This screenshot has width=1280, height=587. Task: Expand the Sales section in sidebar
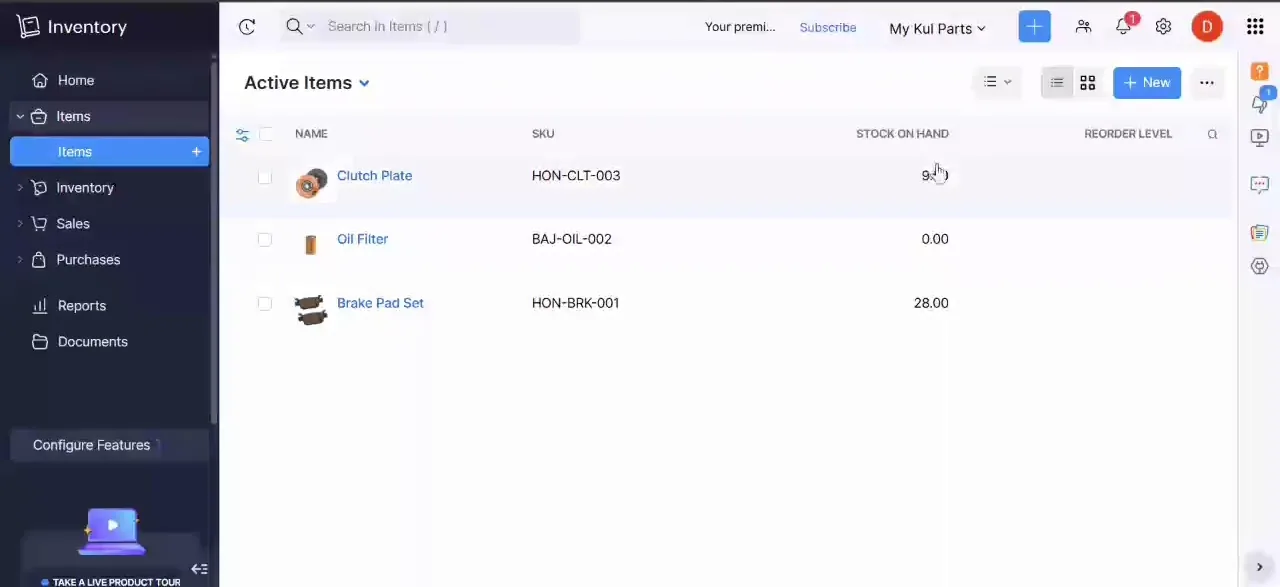[x=20, y=224]
